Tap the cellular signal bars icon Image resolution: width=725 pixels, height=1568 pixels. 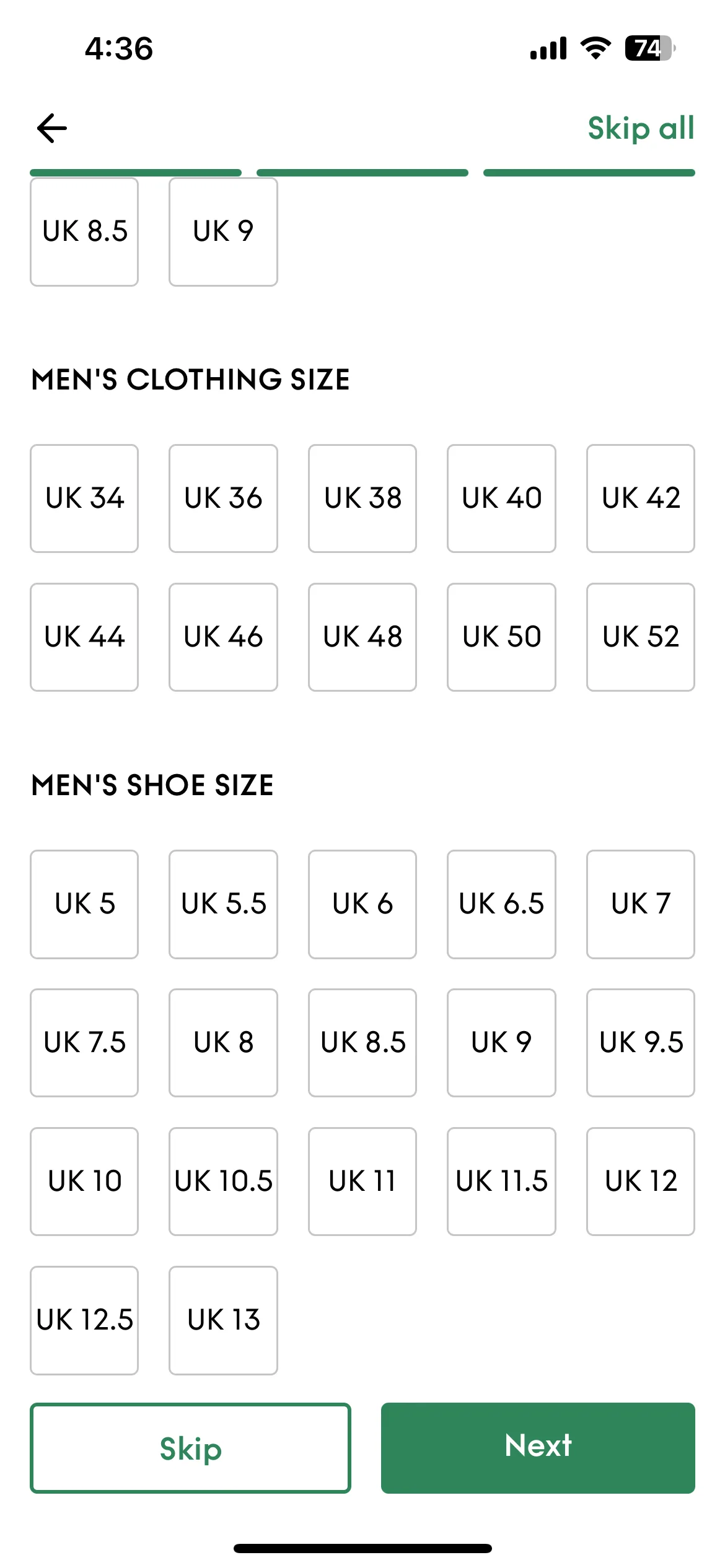pos(548,48)
